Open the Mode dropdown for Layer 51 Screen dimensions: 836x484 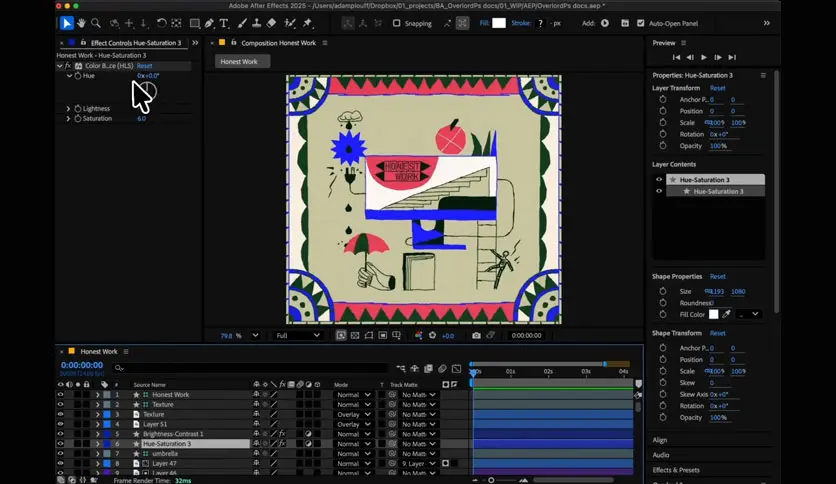(352, 424)
